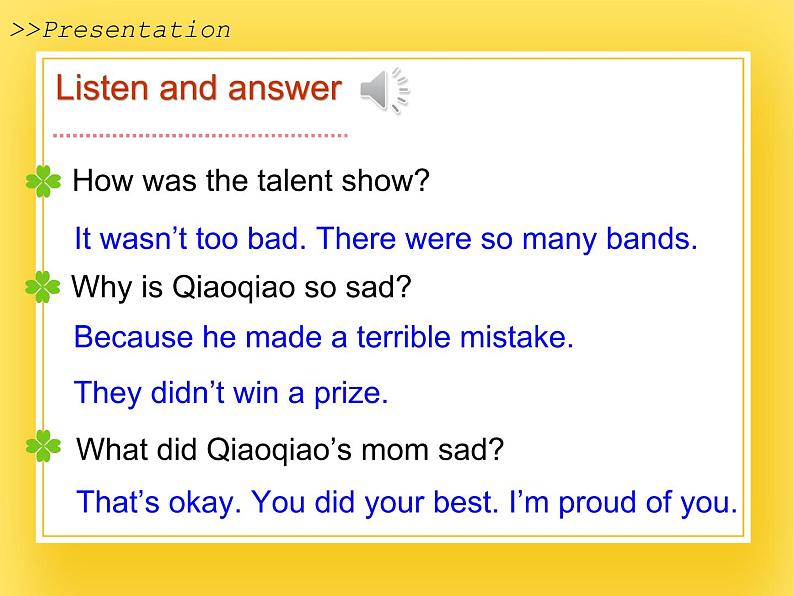The height and width of the screenshot is (596, 794).
Task: Click the word mistake in the blue answer
Action: coord(517,337)
